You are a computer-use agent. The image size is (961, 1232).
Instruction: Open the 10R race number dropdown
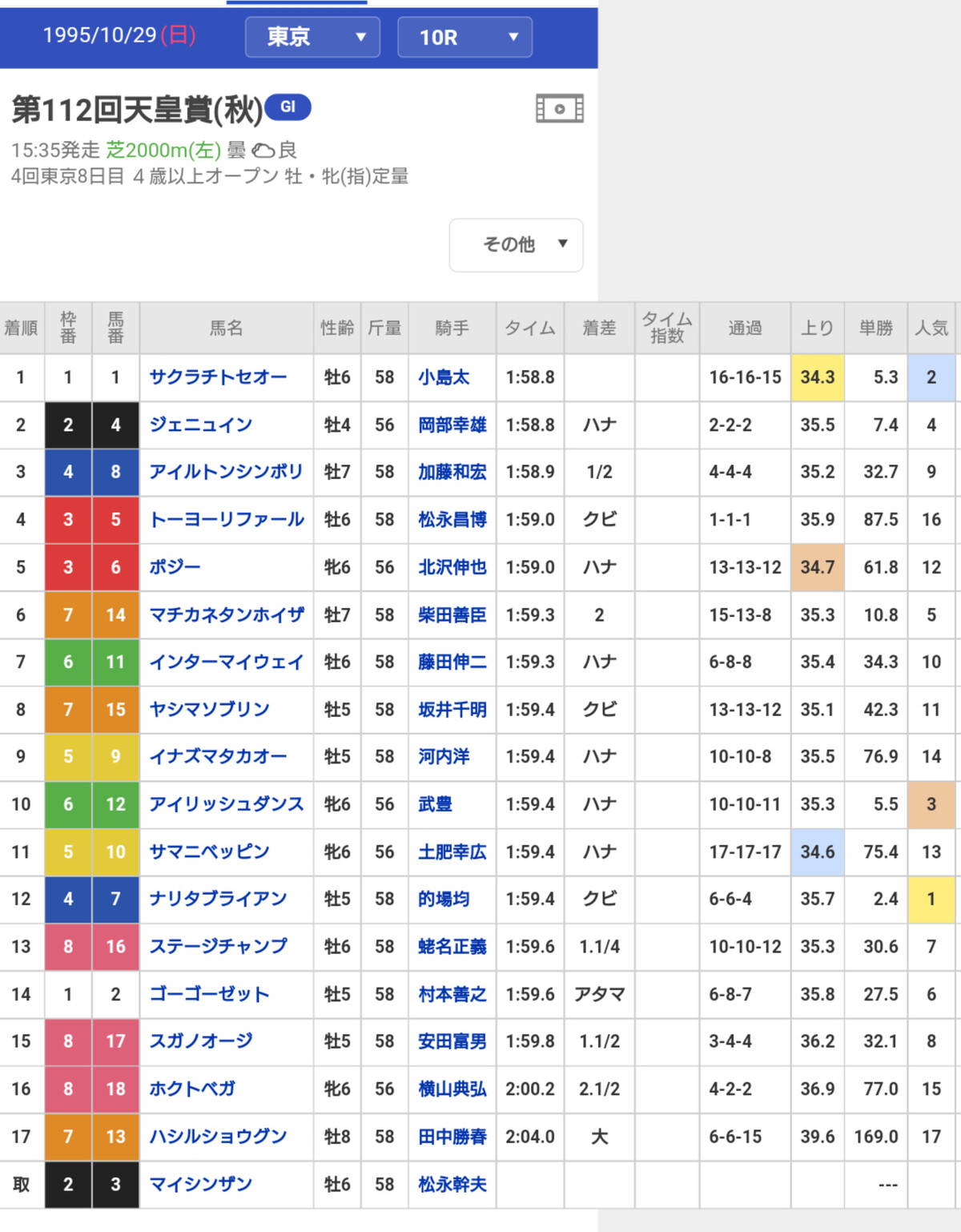(x=464, y=37)
